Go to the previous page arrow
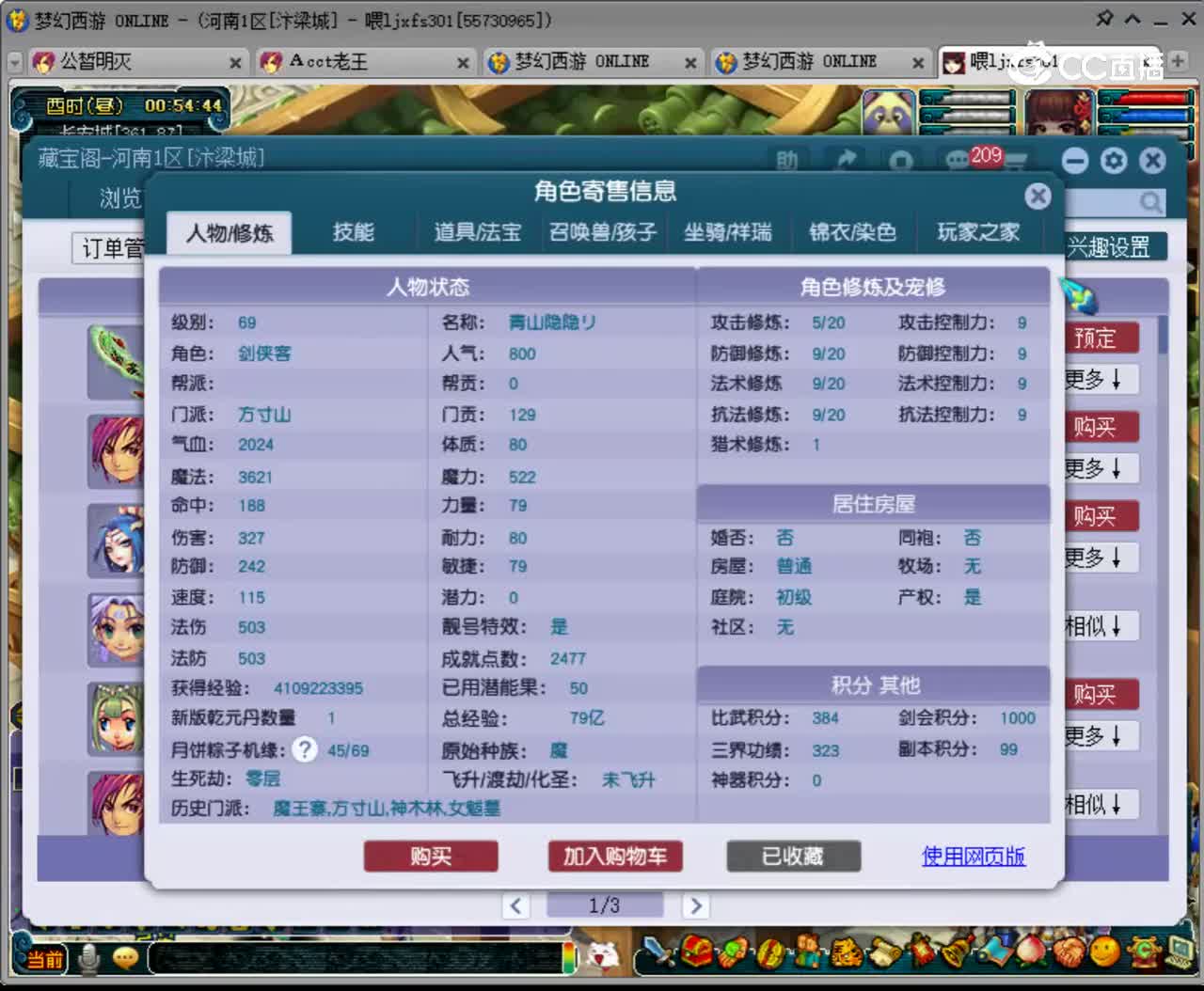 click(515, 905)
